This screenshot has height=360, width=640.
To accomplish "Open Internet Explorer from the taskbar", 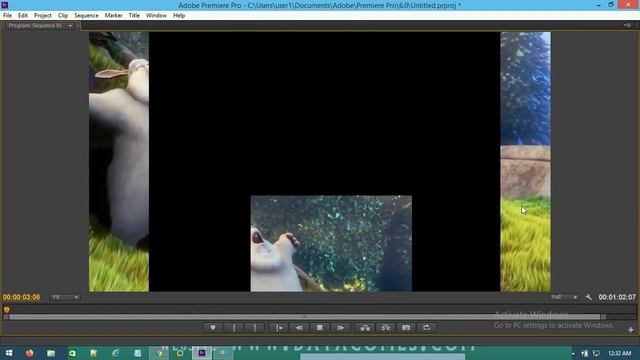I will (116, 353).
